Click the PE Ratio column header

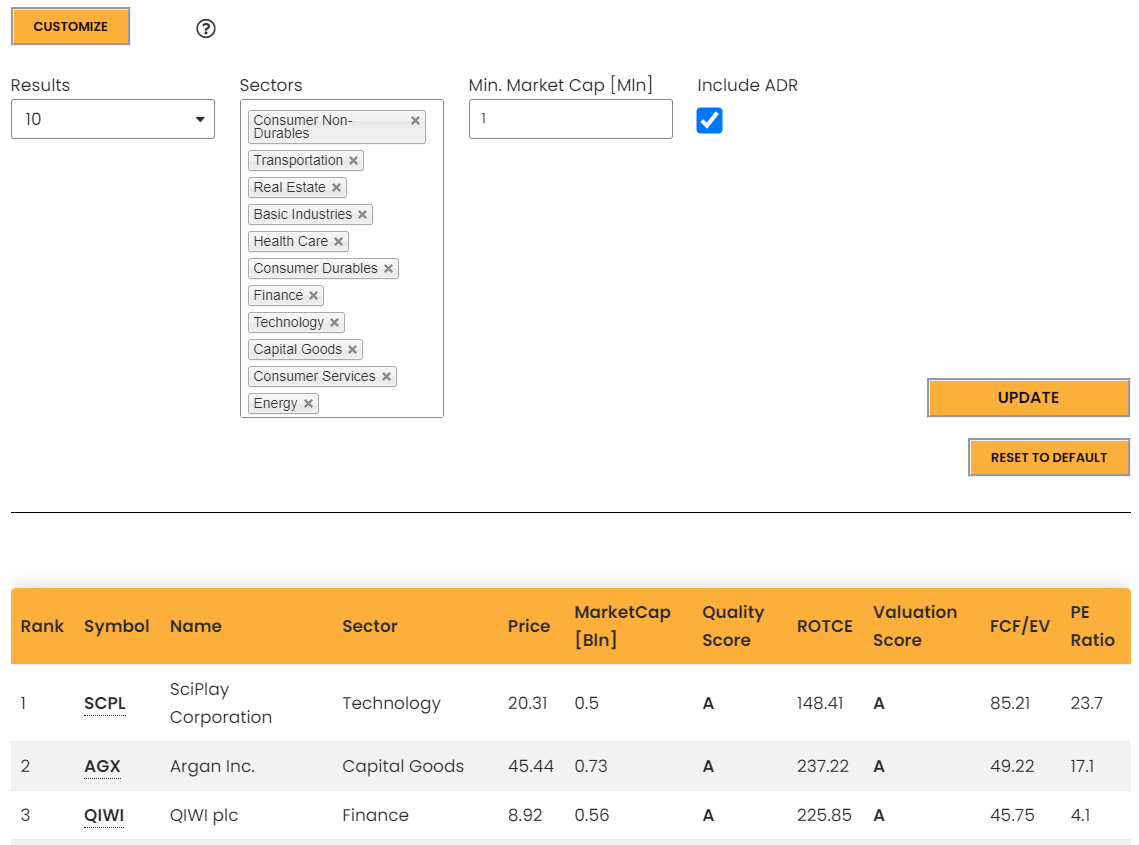1092,626
